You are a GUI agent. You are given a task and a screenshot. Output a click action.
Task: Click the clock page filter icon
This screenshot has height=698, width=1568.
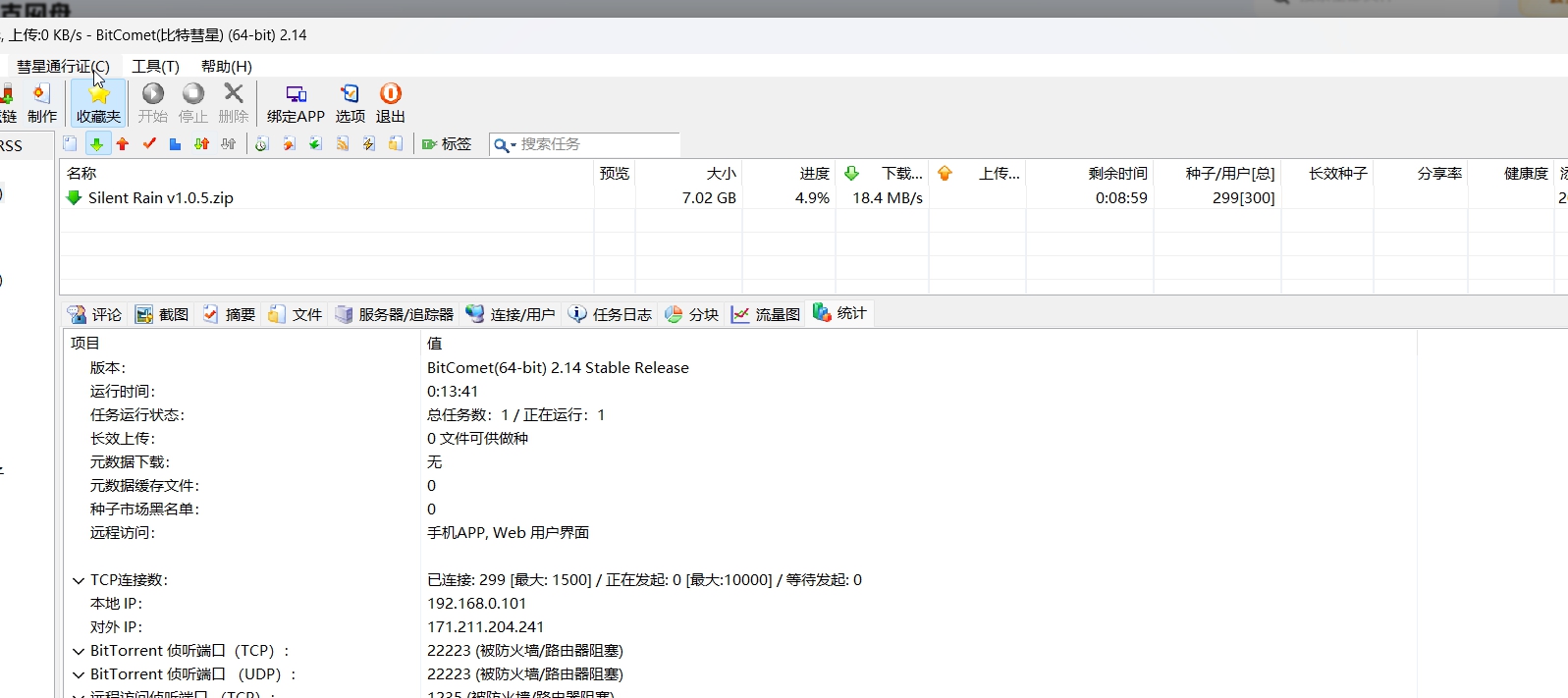click(x=261, y=144)
